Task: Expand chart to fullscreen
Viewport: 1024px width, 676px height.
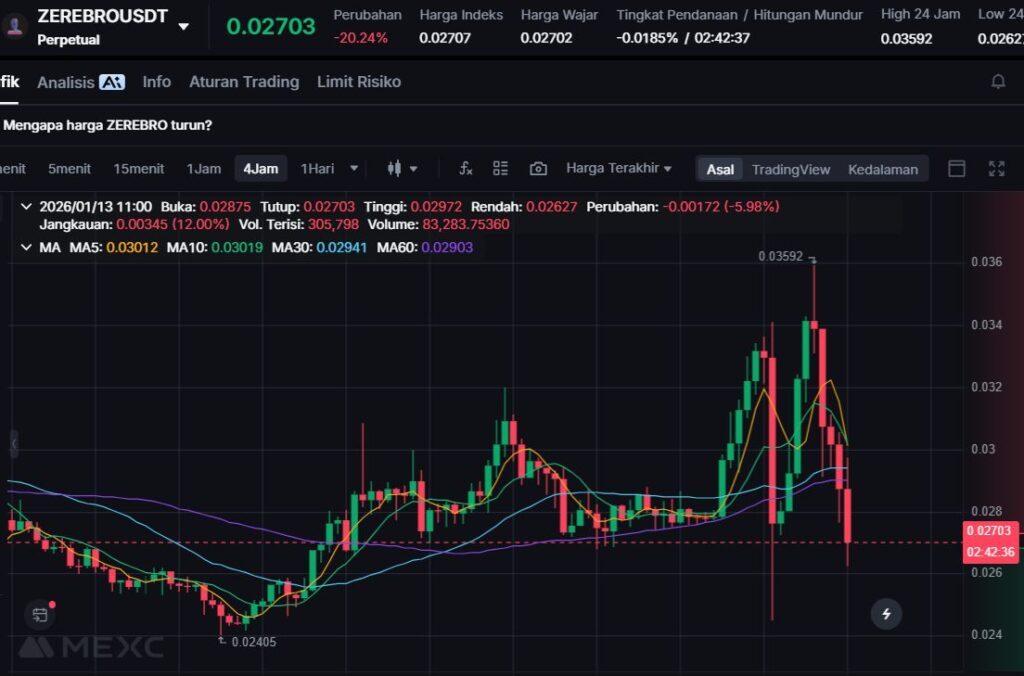Action: coord(996,169)
